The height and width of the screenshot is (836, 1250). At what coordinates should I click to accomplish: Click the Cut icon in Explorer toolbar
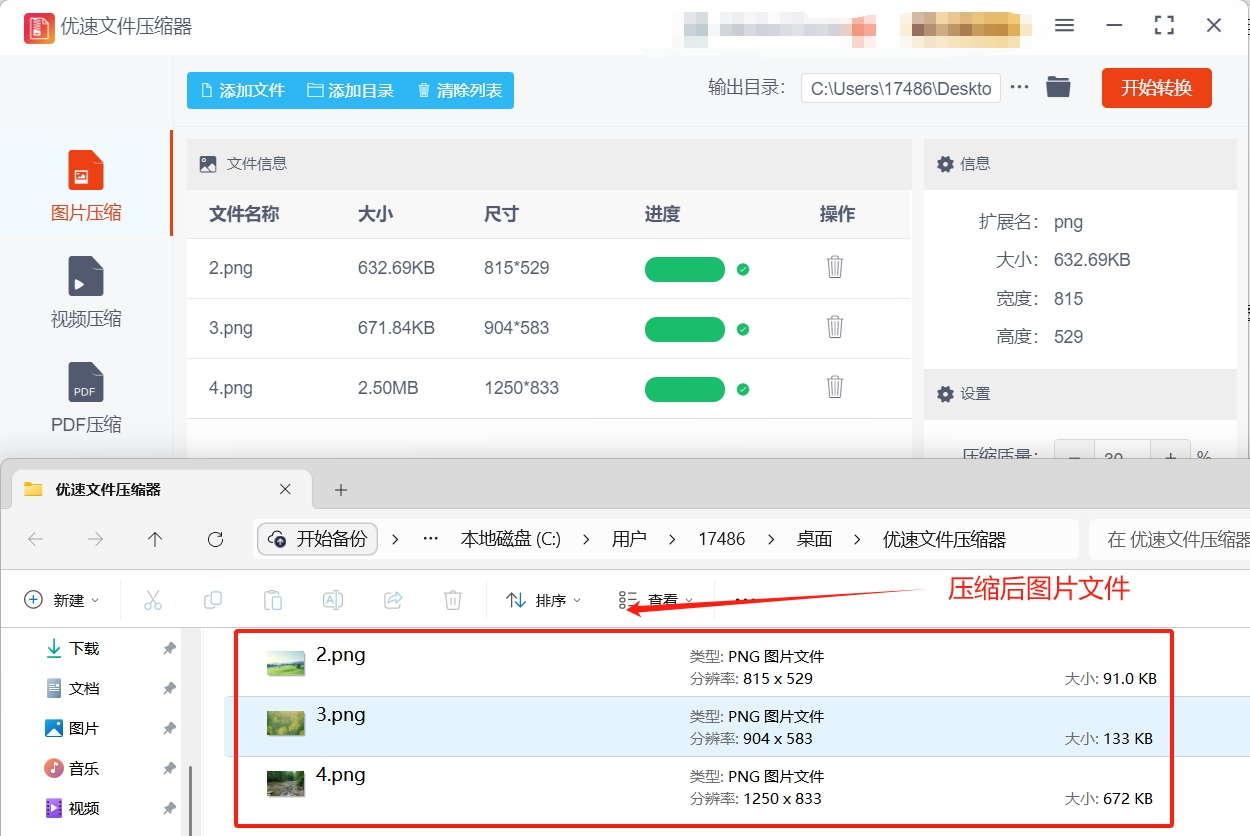click(x=152, y=599)
